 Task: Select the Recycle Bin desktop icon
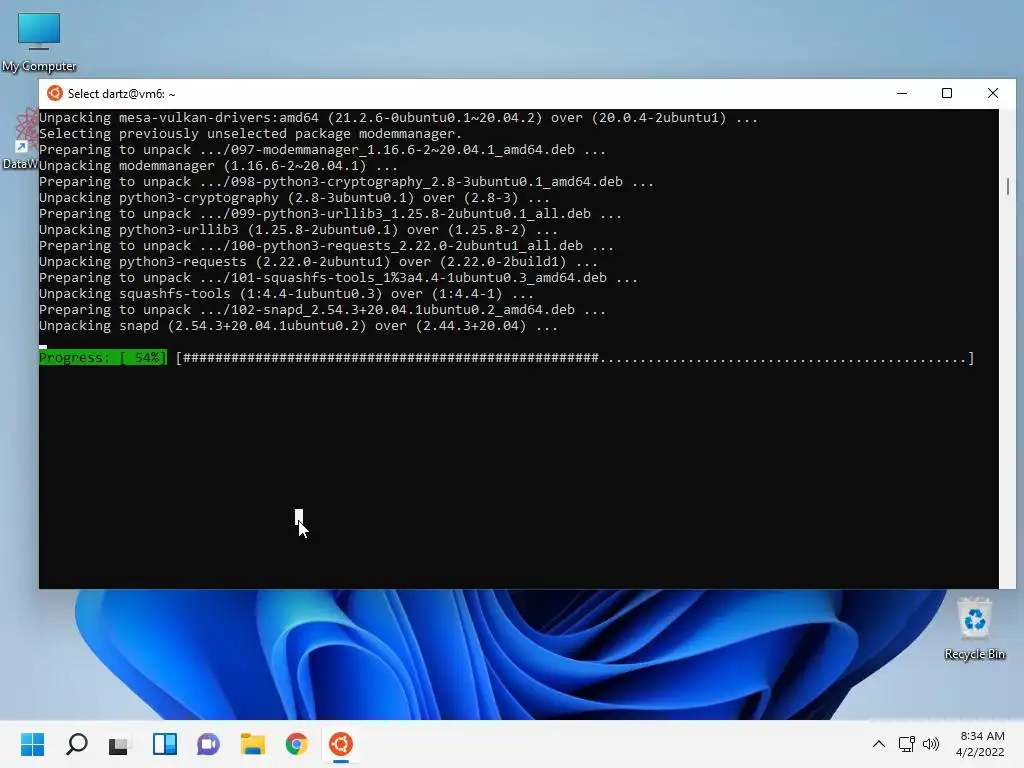tap(974, 628)
